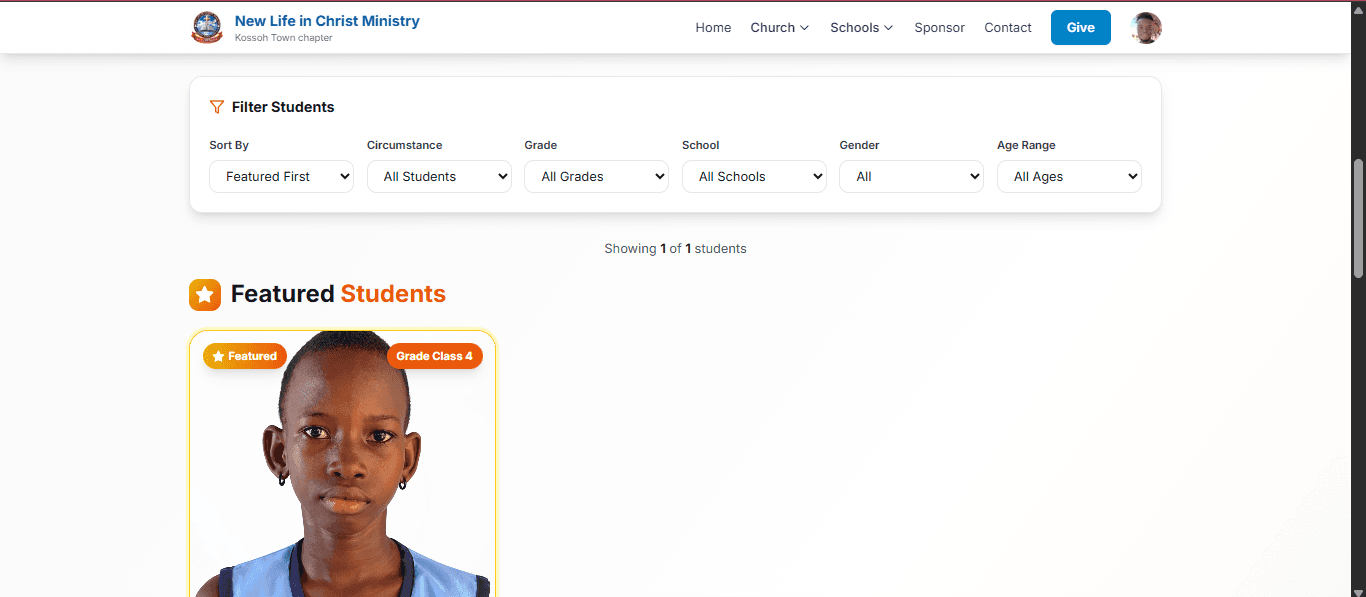Click the 'Showing 1 of 1 students' text
This screenshot has width=1366, height=597.
click(x=675, y=248)
